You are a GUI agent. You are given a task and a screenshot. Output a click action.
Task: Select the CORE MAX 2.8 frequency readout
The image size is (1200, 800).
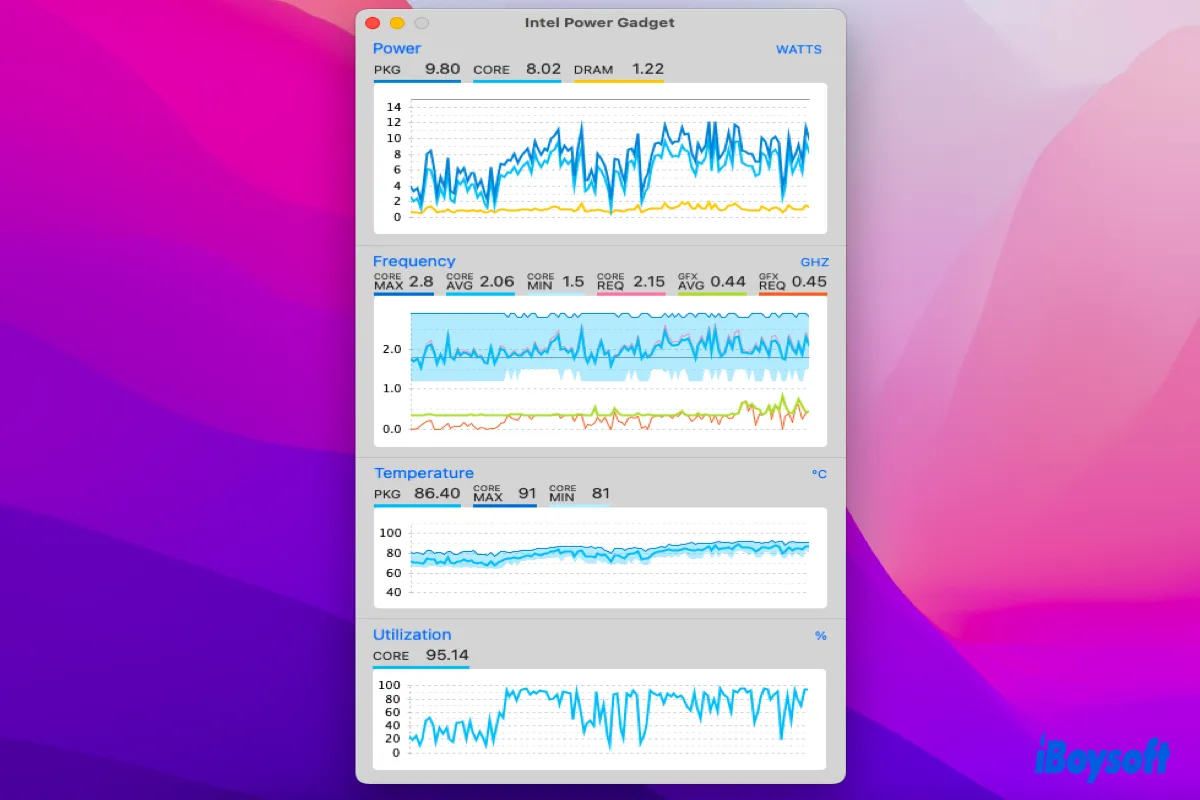403,282
